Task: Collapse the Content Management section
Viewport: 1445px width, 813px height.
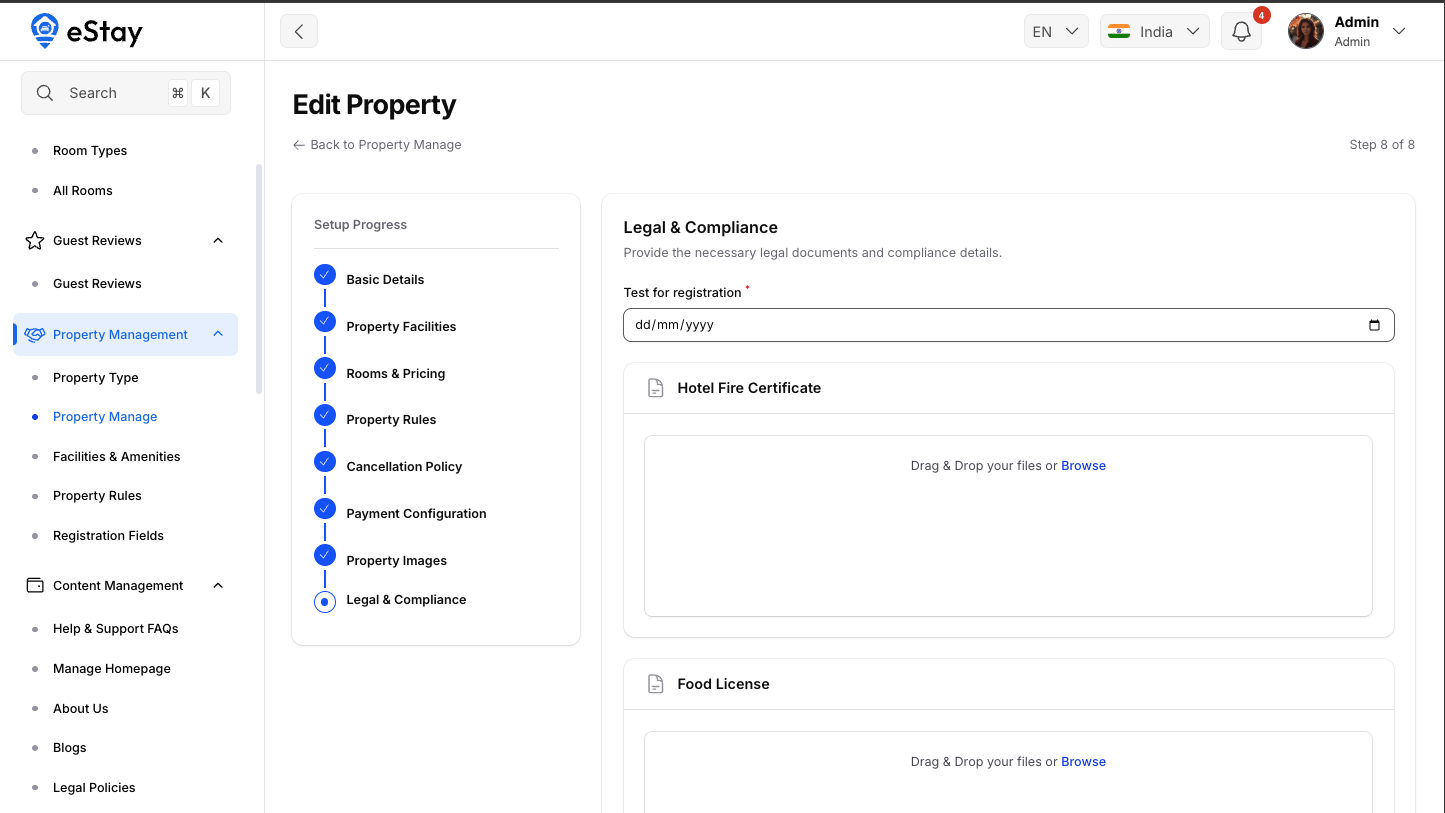Action: pos(218,586)
